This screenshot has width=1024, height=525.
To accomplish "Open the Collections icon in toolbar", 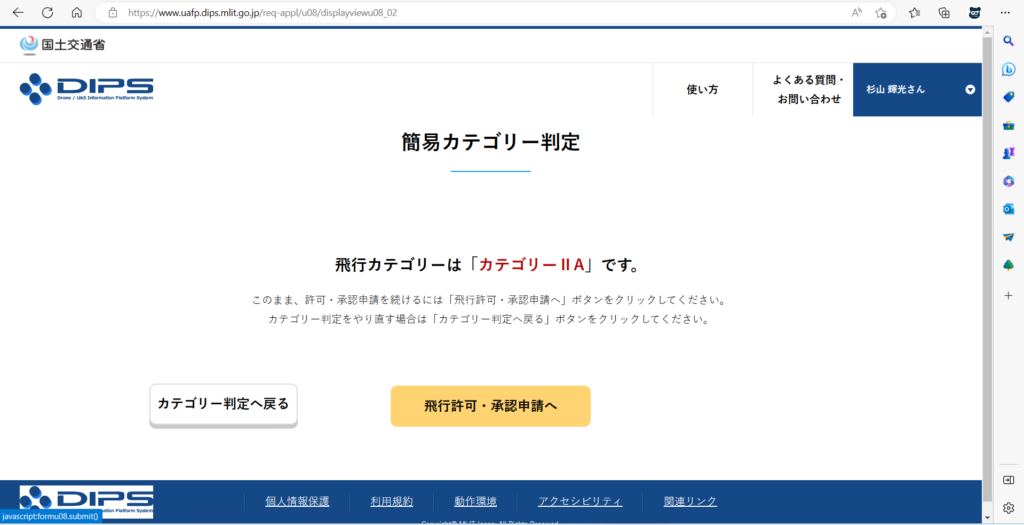I will point(944,13).
